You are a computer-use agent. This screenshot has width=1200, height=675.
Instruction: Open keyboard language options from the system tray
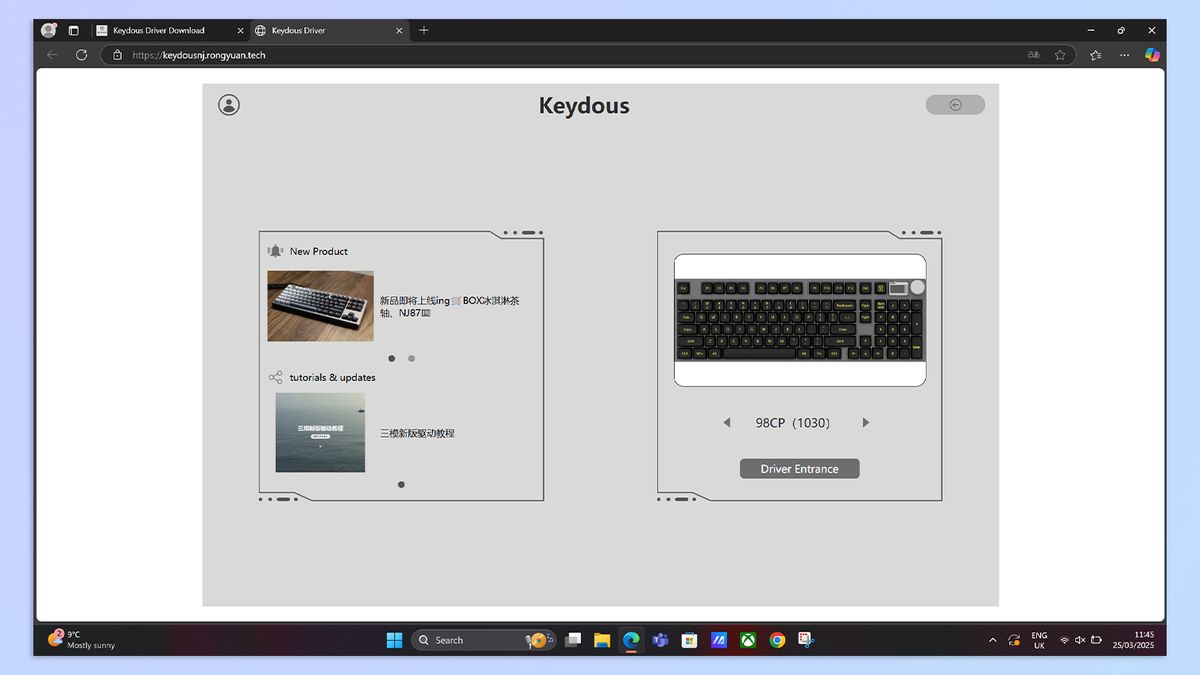tap(1038, 640)
